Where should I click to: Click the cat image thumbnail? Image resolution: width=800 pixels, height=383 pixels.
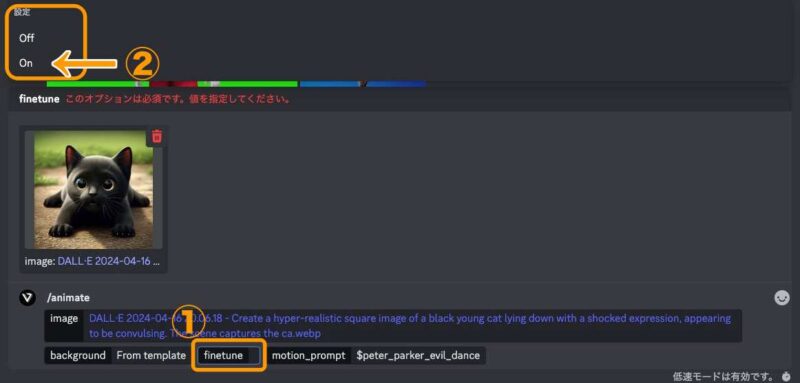tap(93, 189)
